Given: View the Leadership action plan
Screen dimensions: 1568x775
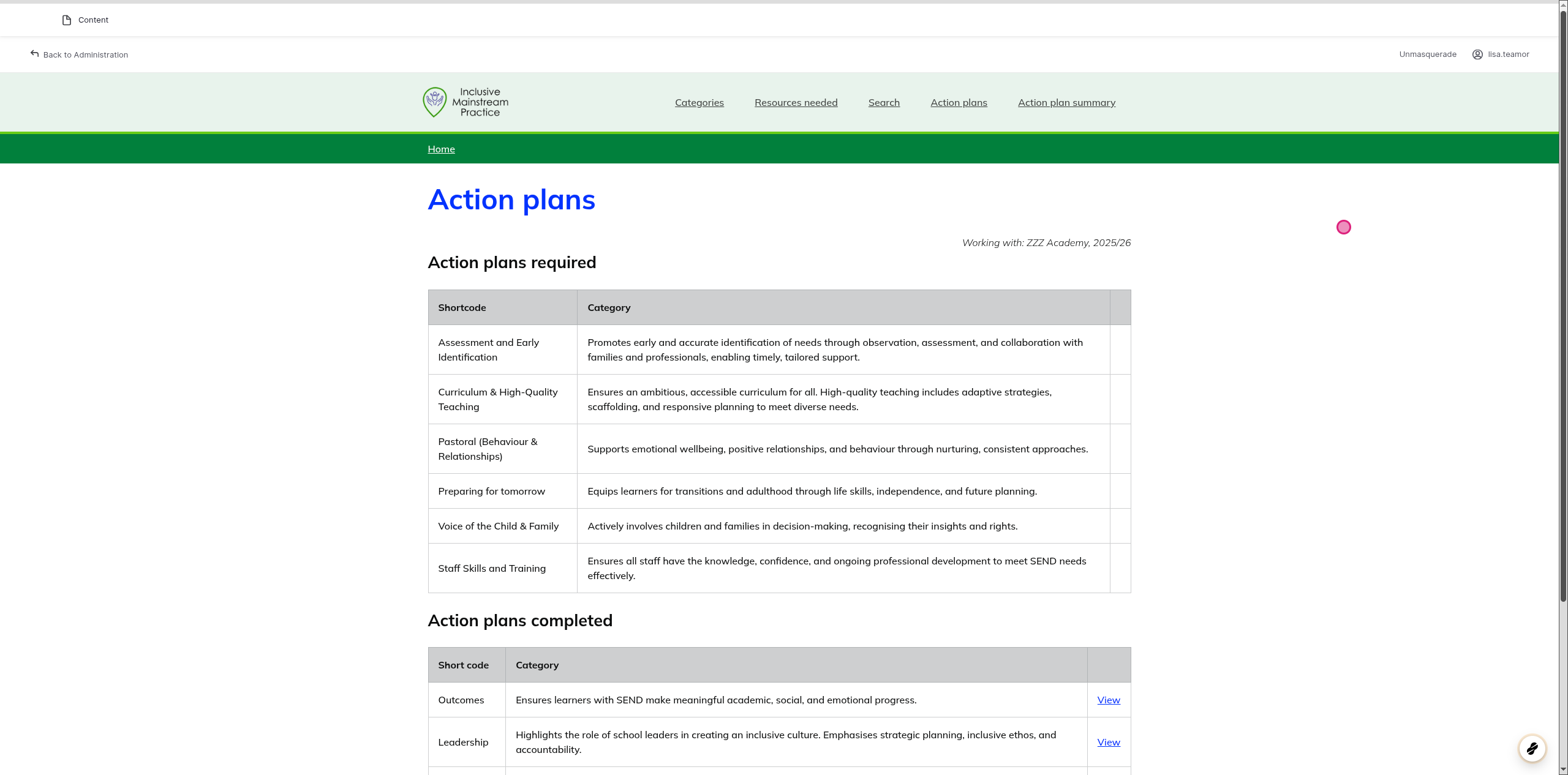Looking at the screenshot, I should (x=1109, y=743).
